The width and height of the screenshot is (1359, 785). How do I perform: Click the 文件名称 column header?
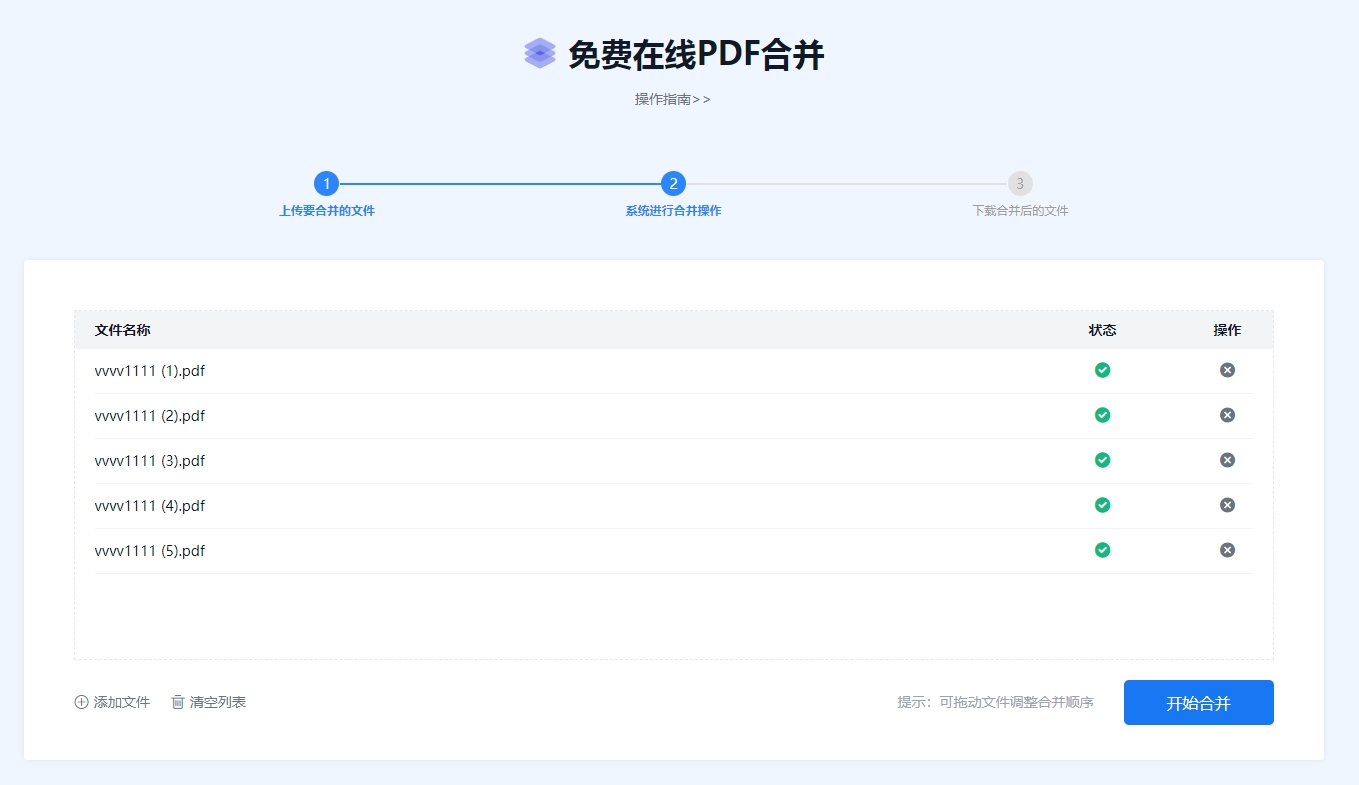coord(123,330)
